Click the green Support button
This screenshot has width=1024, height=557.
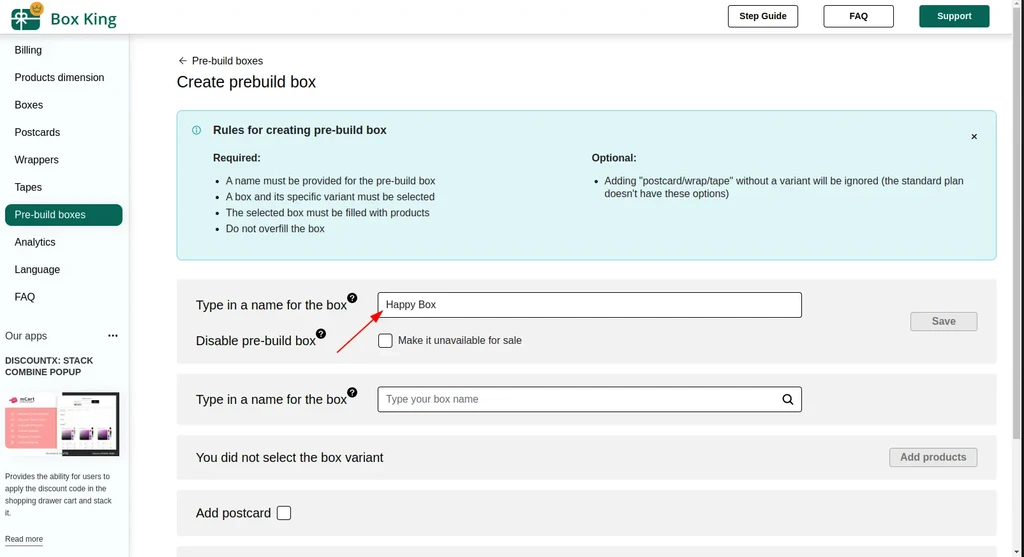point(954,16)
